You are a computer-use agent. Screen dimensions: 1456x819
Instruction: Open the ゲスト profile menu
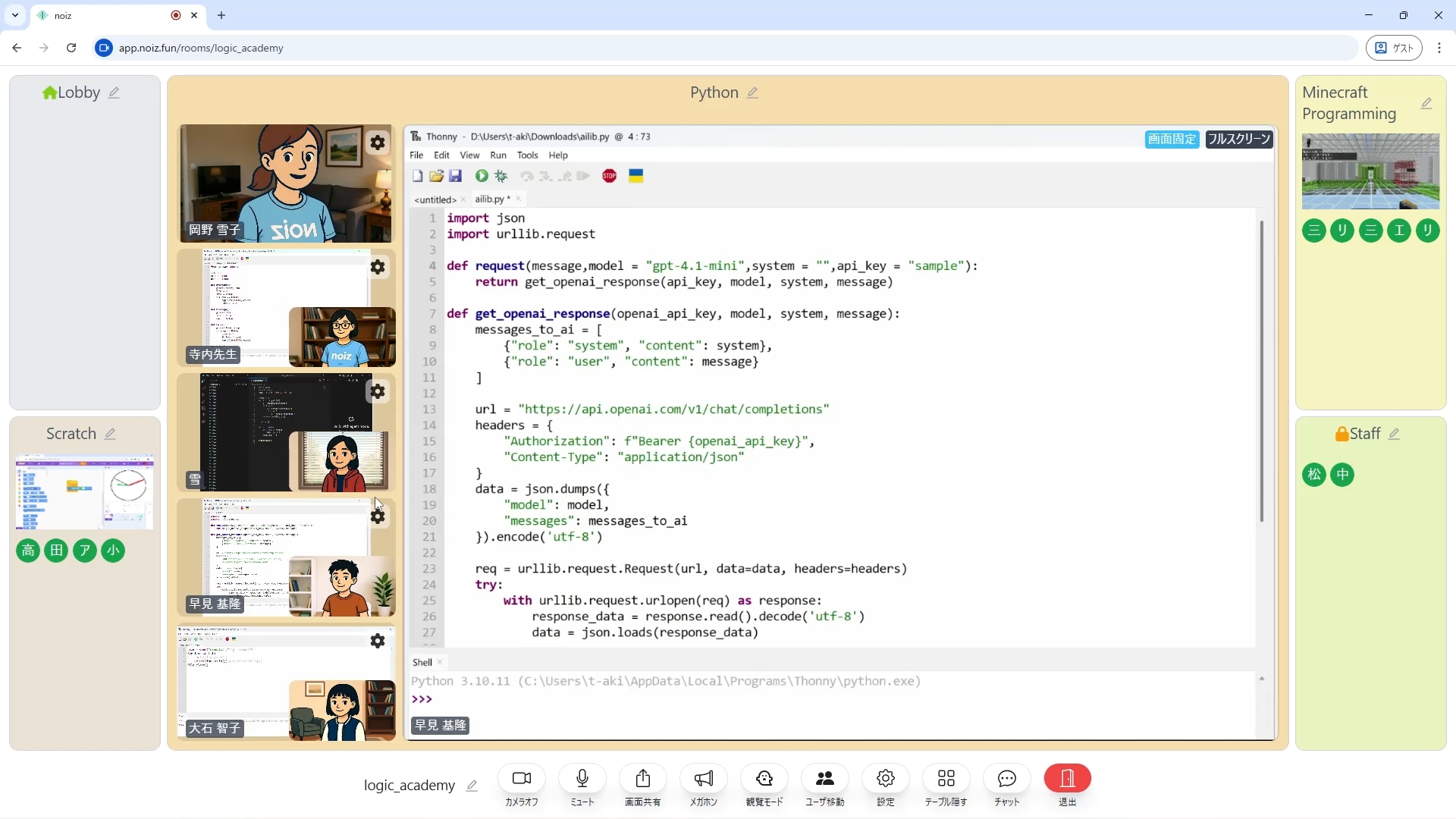(1394, 48)
